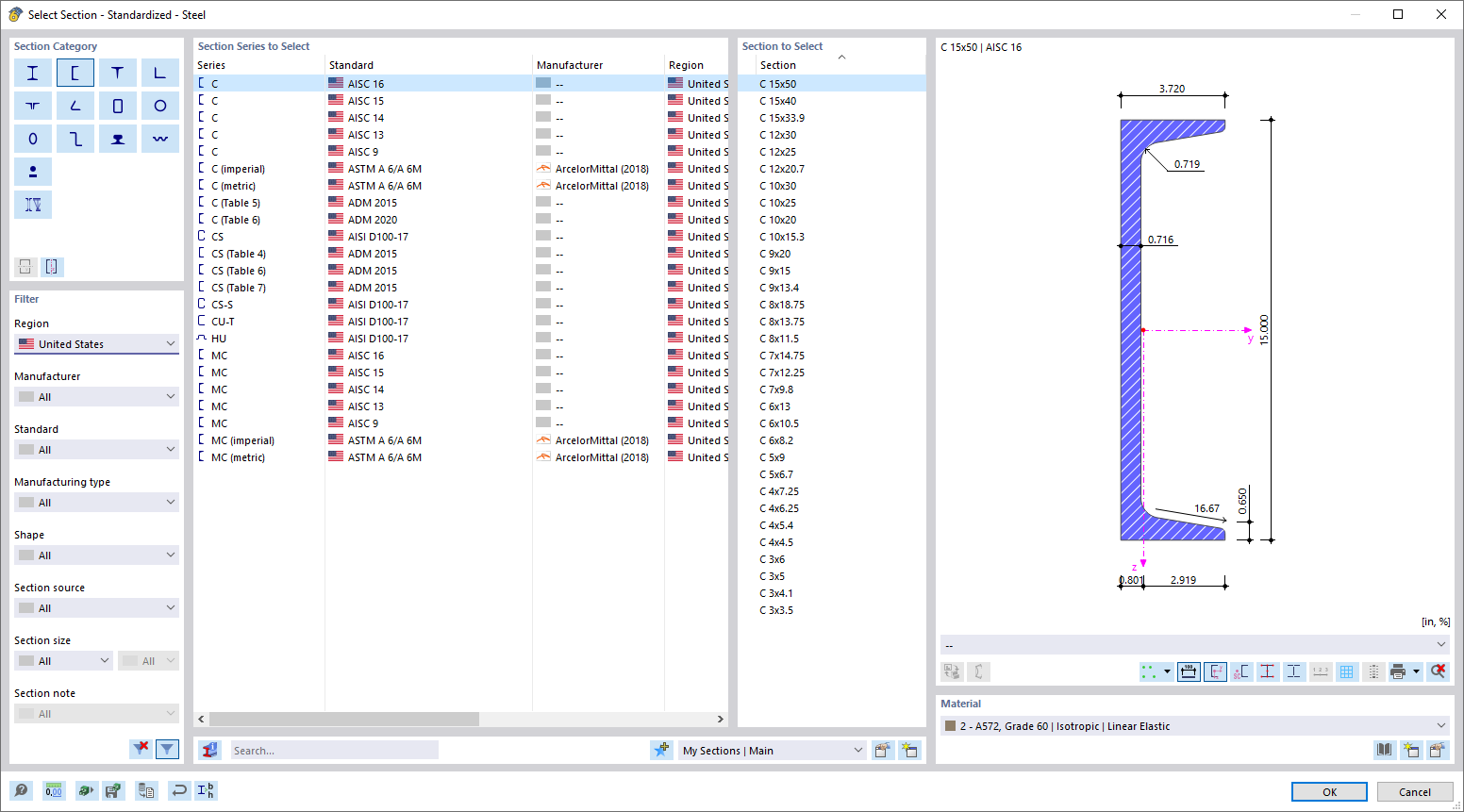
Task: Click the left arrow of series scrollbar
Action: click(x=201, y=719)
